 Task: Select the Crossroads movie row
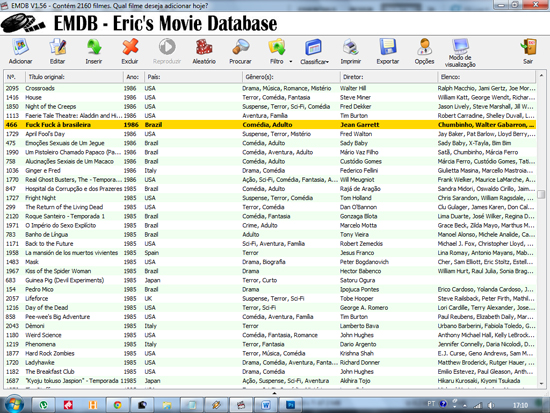[x=270, y=88]
